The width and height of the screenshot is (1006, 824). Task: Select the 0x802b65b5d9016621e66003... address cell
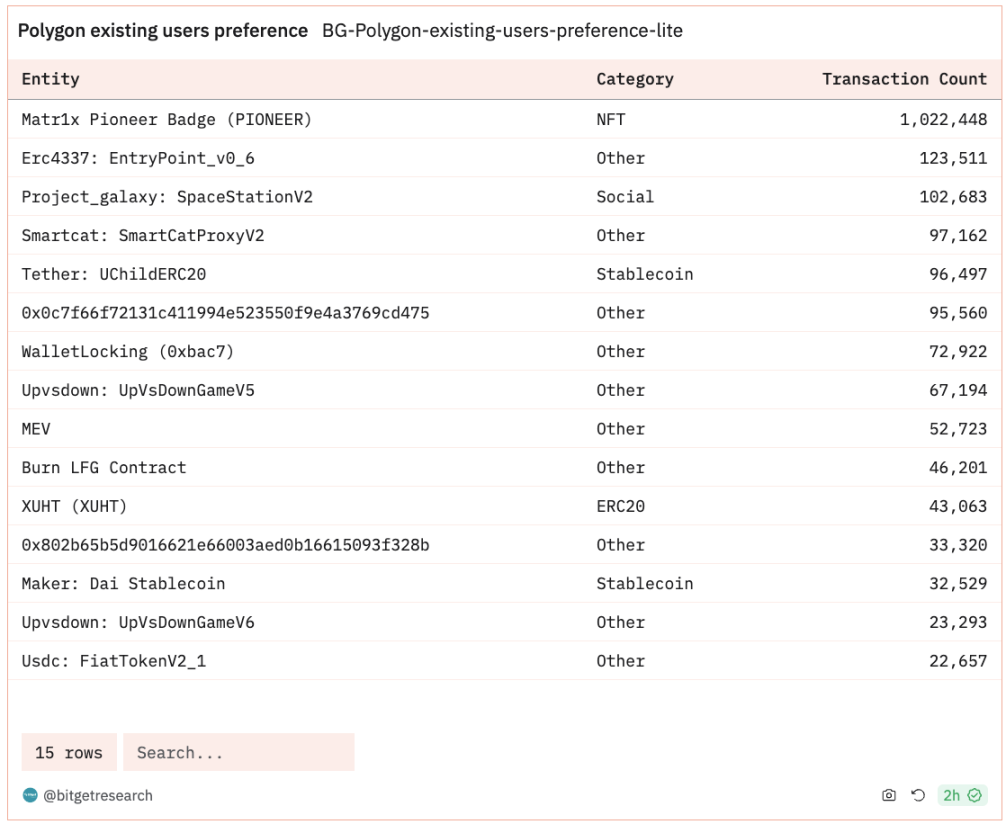pos(225,545)
